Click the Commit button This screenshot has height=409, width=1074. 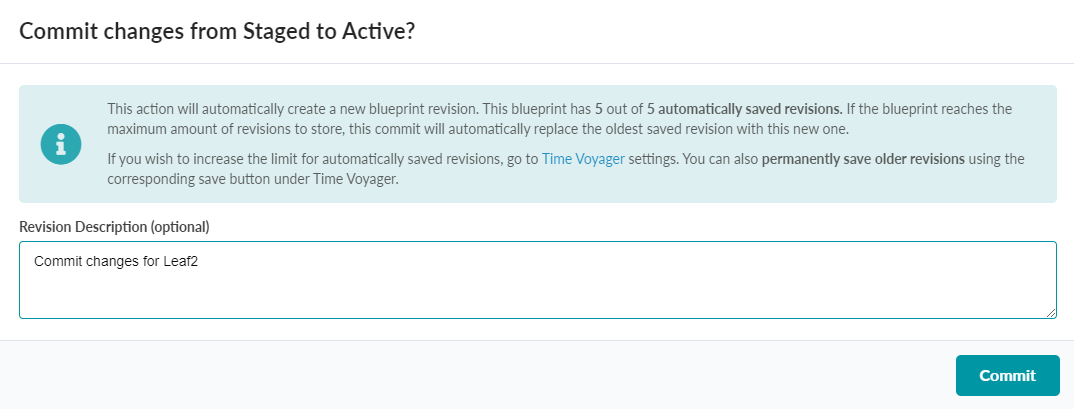point(1007,375)
